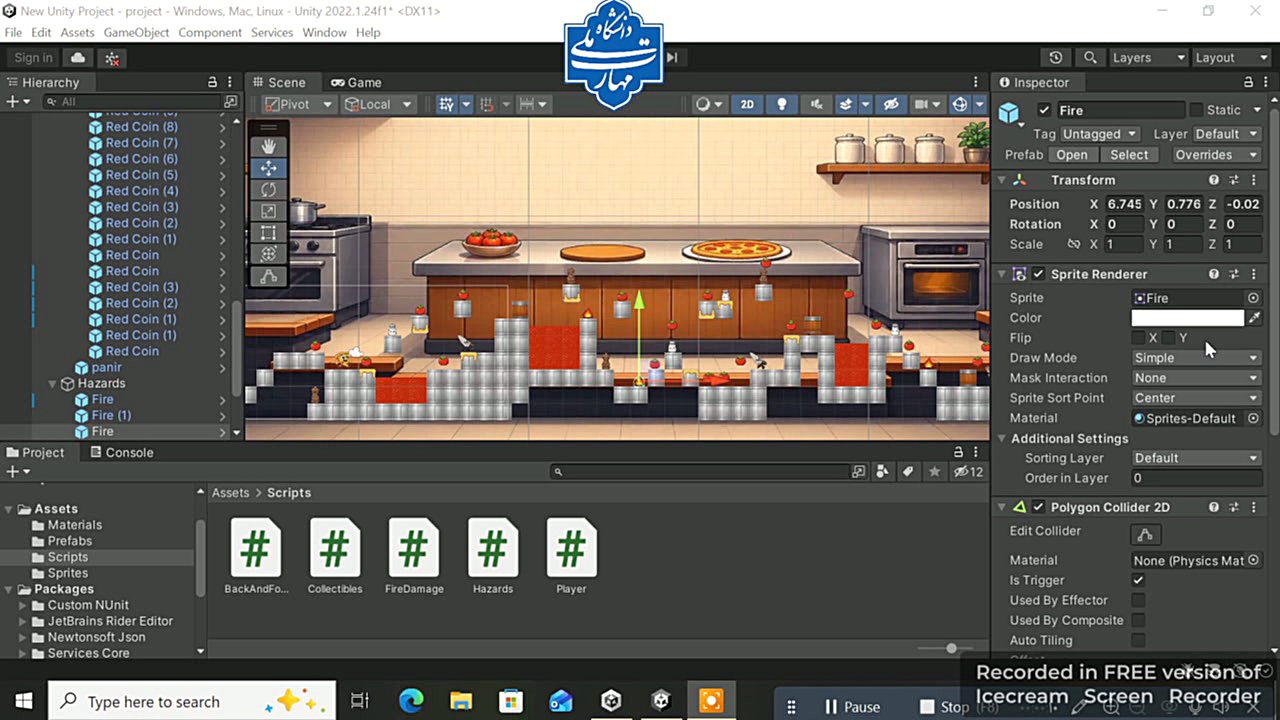Open the prefab Overrides button
Viewport: 1280px width, 720px height.
tap(1216, 155)
